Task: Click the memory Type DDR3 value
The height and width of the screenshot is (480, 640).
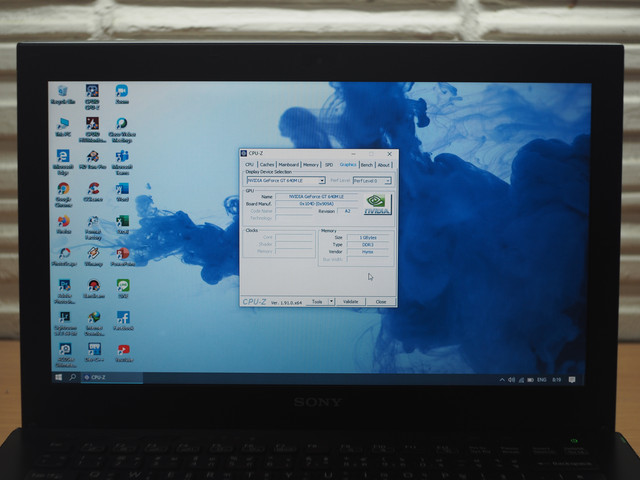Action: [x=368, y=244]
